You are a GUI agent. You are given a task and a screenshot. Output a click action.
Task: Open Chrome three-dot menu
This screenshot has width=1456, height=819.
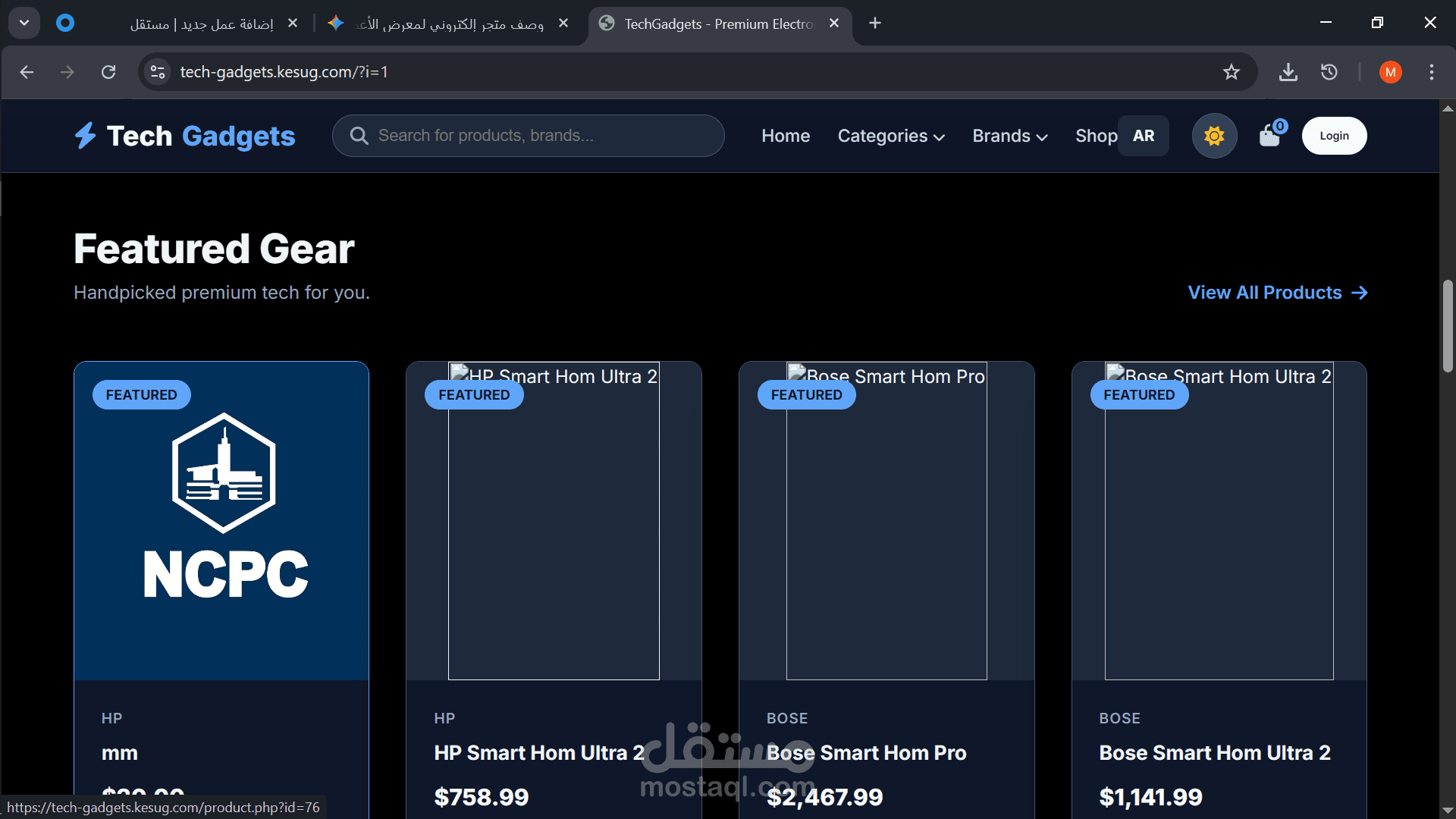pyautogui.click(x=1431, y=72)
